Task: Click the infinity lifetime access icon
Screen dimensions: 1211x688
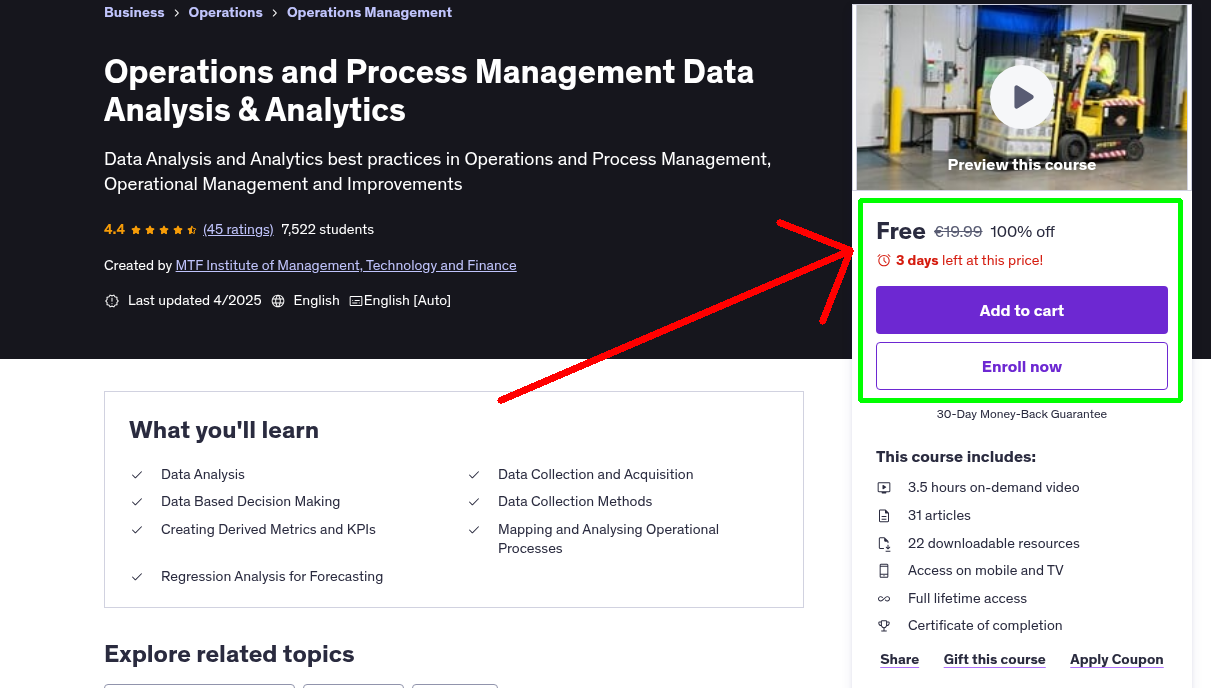Action: 884,599
